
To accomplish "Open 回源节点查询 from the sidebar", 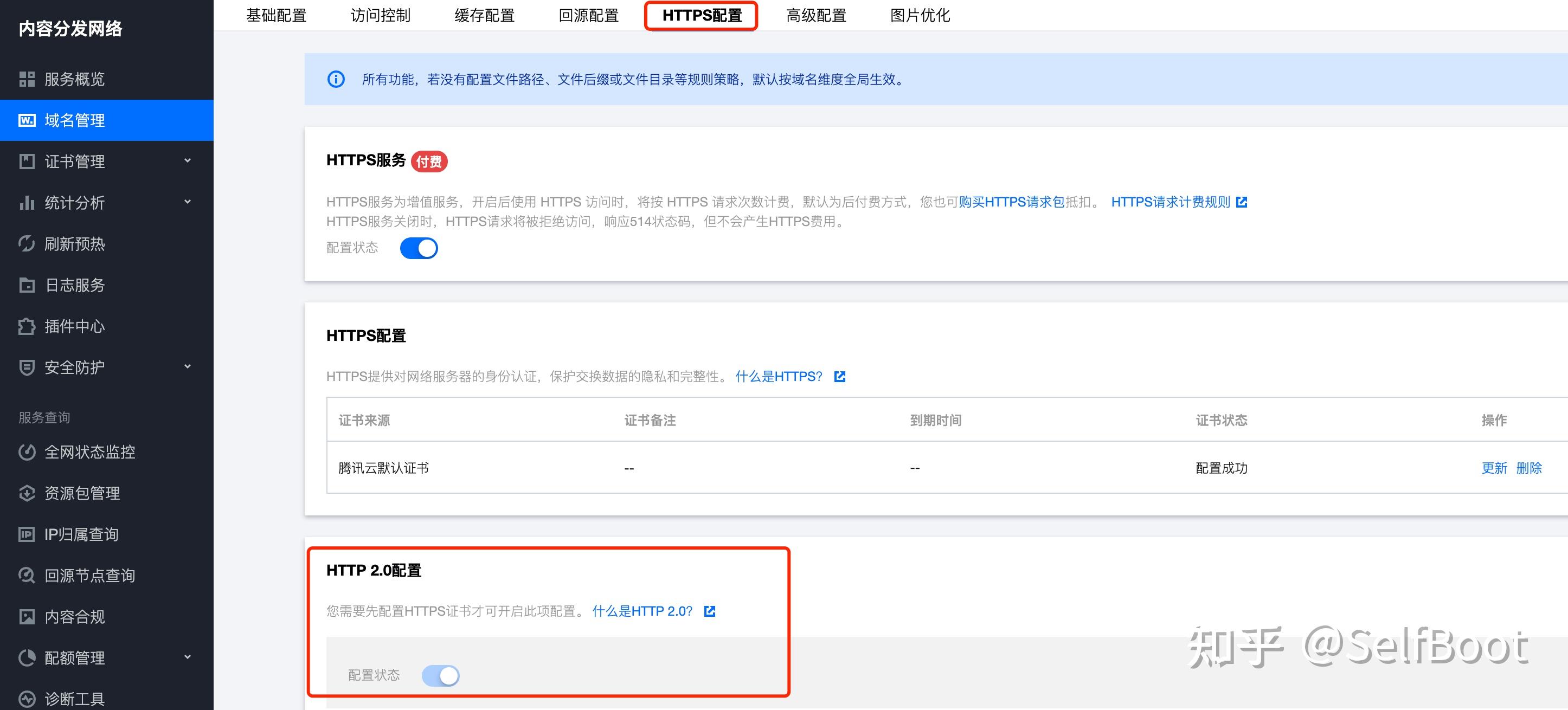I will 89,576.
